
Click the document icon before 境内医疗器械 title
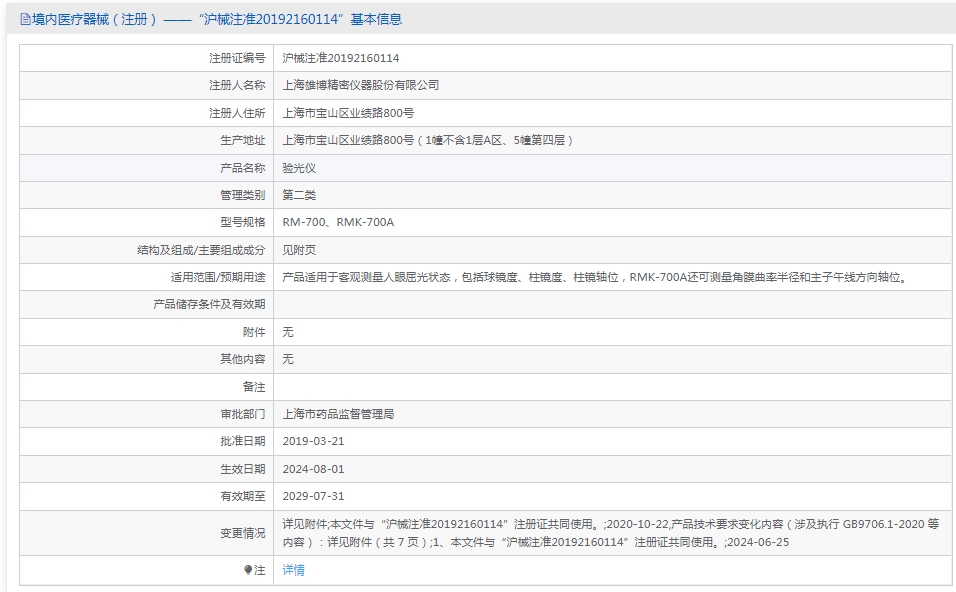pyautogui.click(x=25, y=20)
